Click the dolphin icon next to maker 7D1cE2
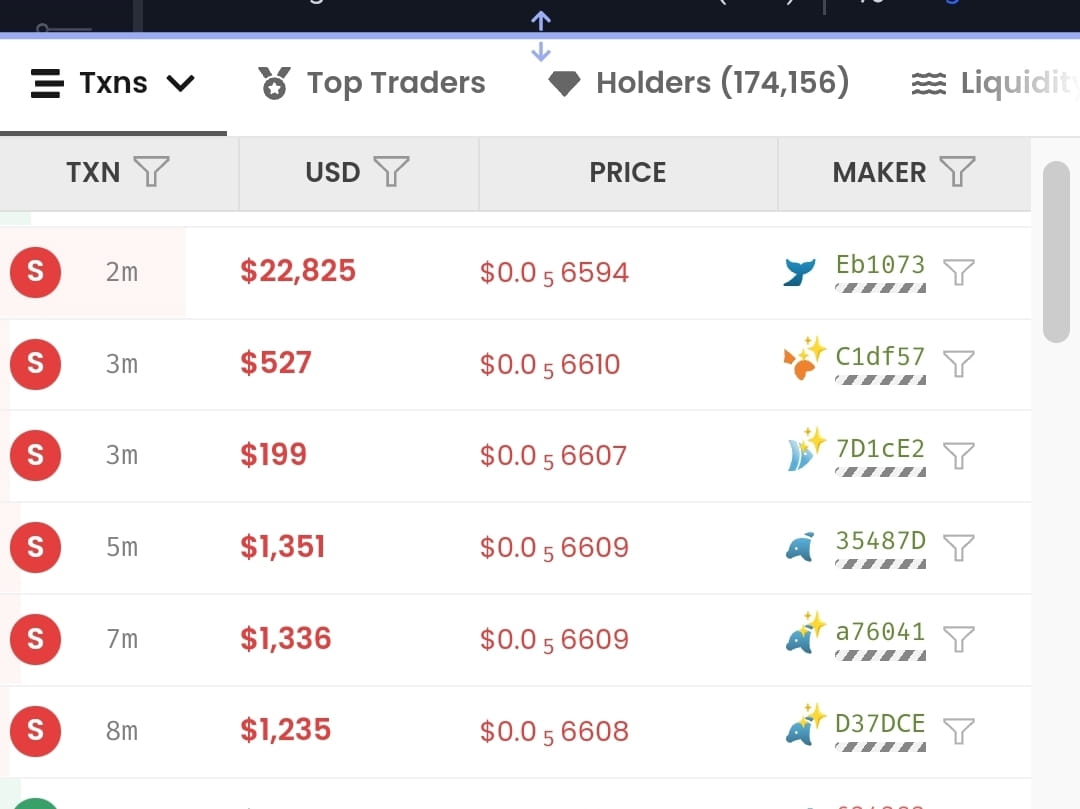Image resolution: width=1080 pixels, height=809 pixels. pyautogui.click(x=799, y=454)
